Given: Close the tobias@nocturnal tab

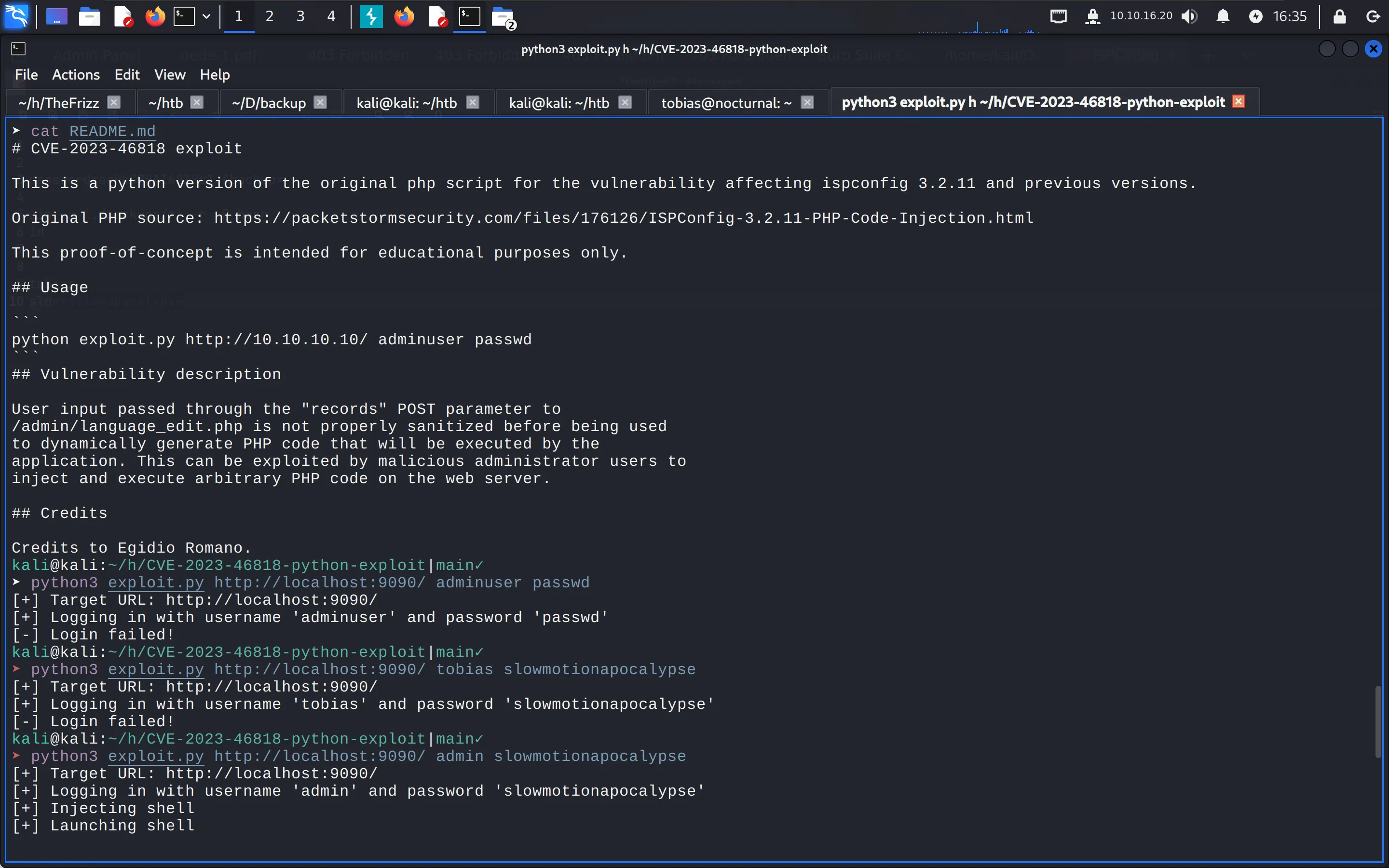Looking at the screenshot, I should (x=807, y=102).
